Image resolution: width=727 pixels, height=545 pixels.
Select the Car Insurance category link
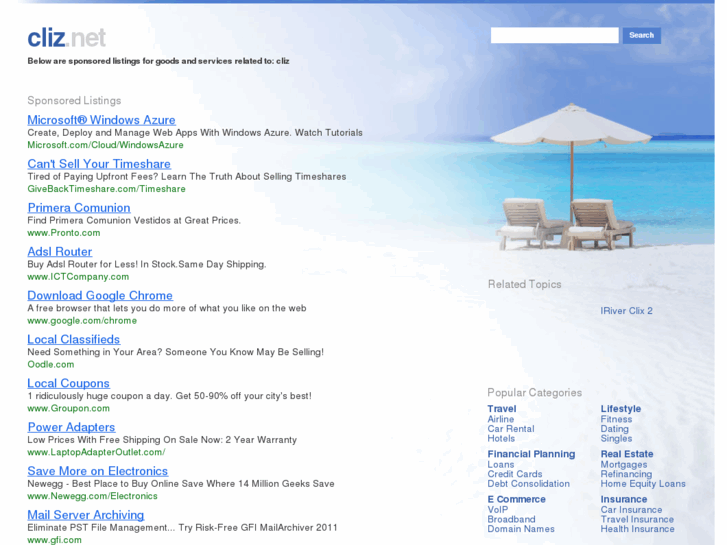(631, 509)
